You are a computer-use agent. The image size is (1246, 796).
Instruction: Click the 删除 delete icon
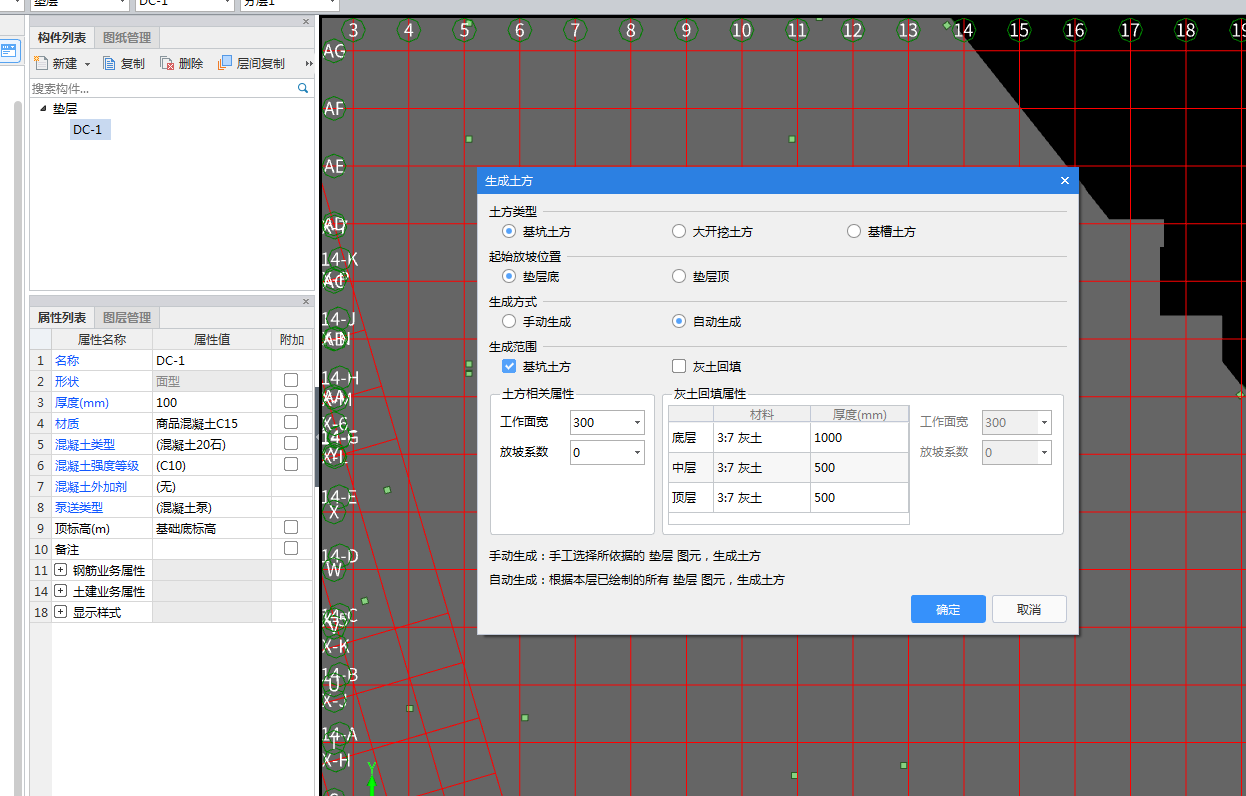coord(167,63)
